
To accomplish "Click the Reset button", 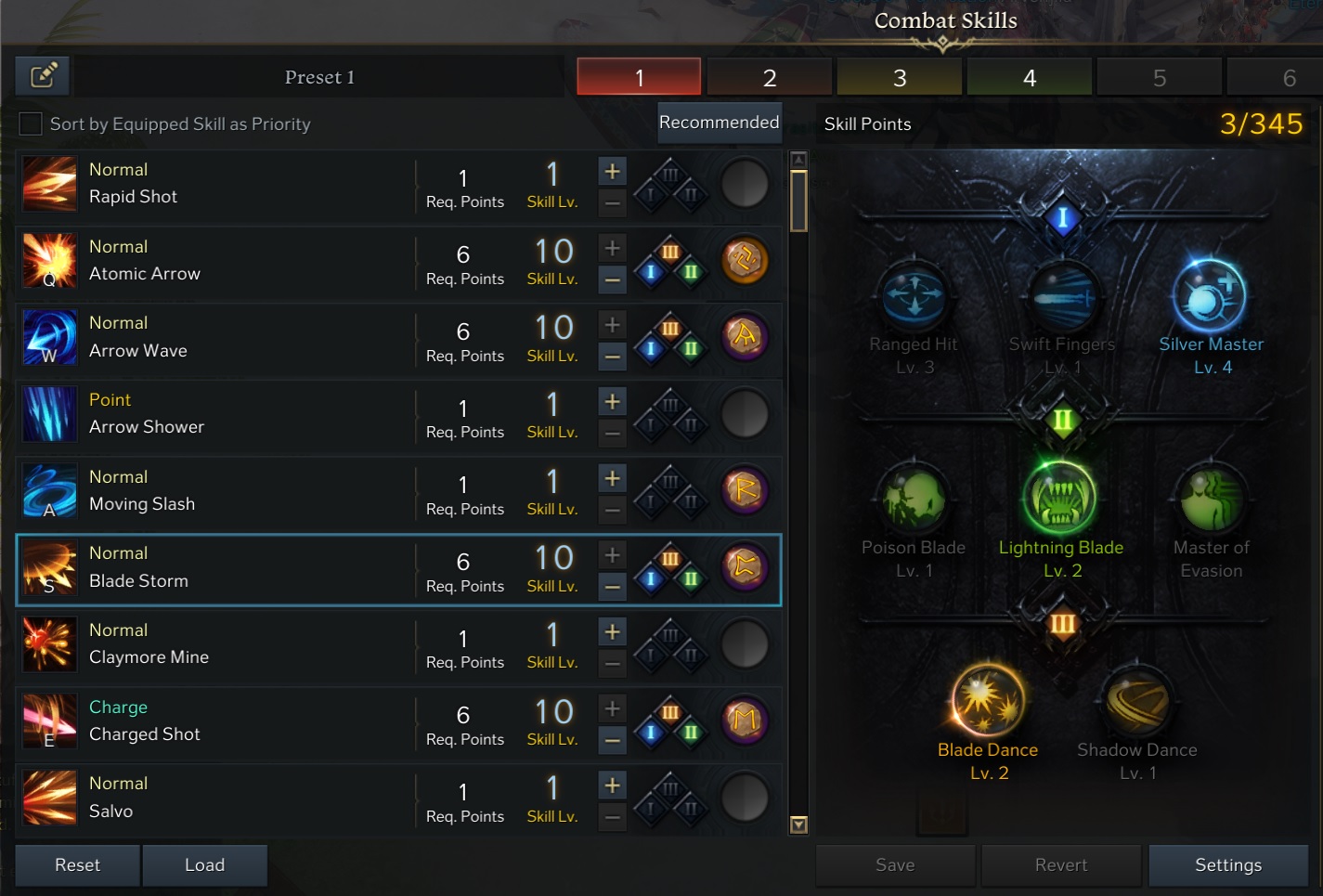I will point(78,865).
